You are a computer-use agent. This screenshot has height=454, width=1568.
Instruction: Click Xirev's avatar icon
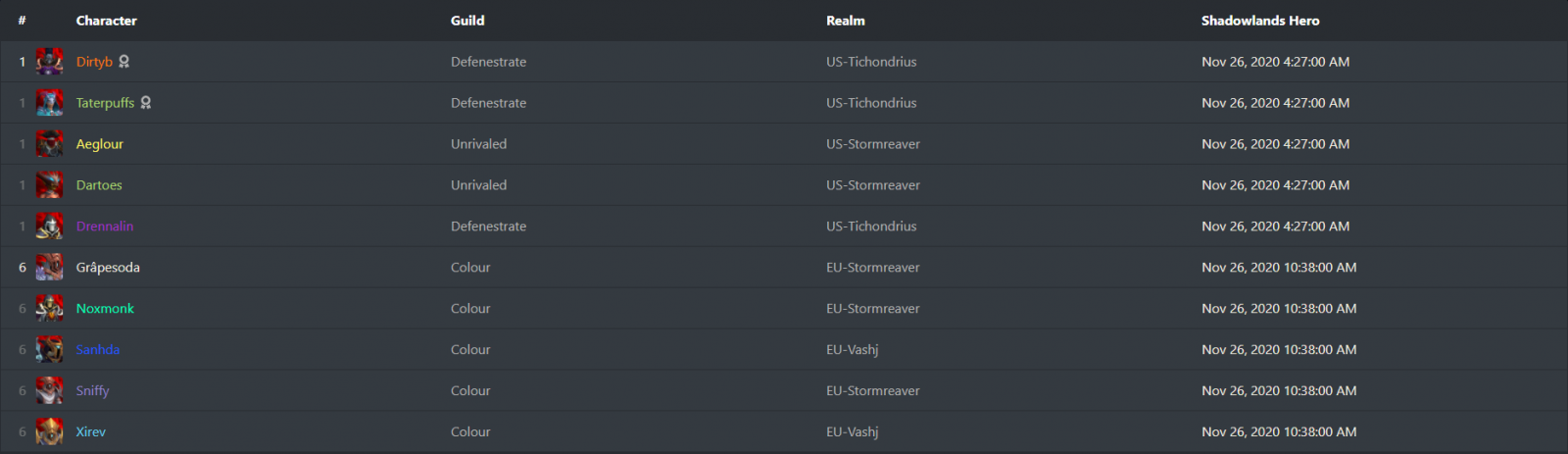pyautogui.click(x=49, y=432)
